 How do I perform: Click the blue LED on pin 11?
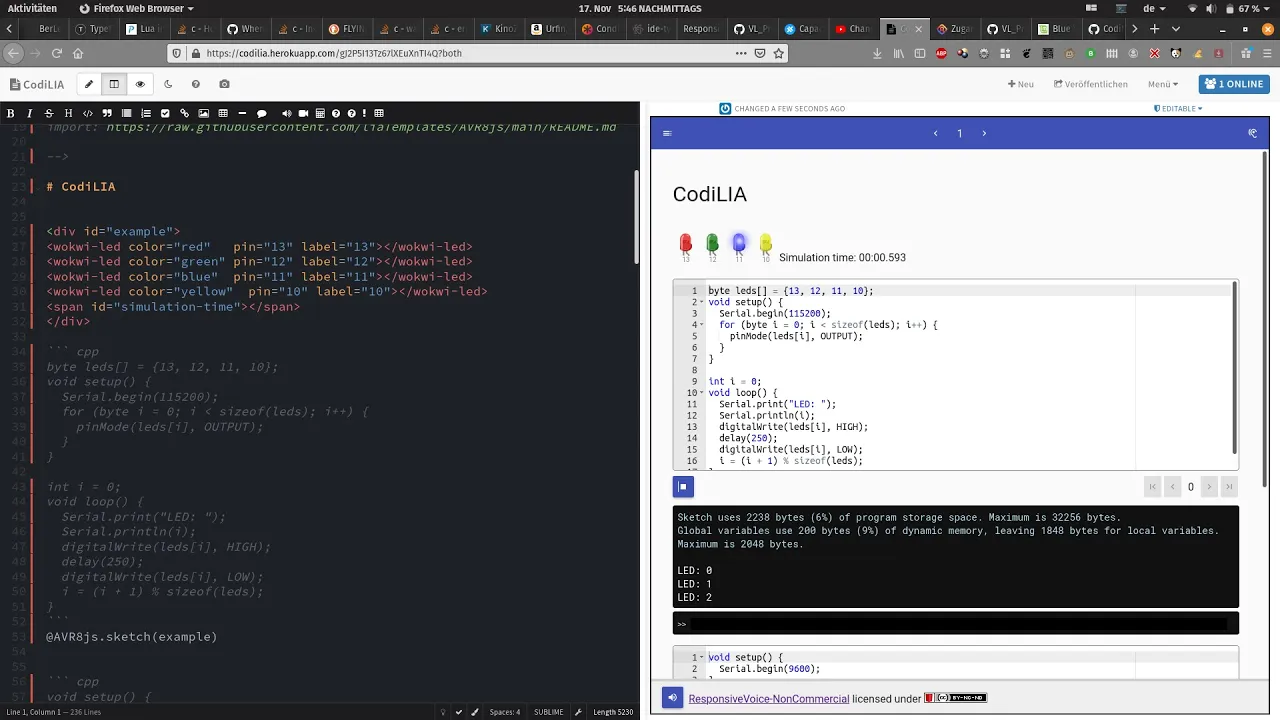[739, 247]
